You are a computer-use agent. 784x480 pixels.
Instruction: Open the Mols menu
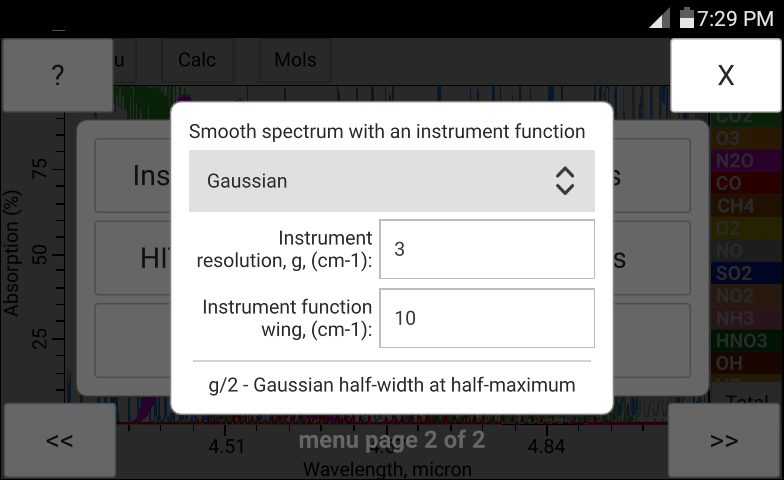pyautogui.click(x=295, y=60)
